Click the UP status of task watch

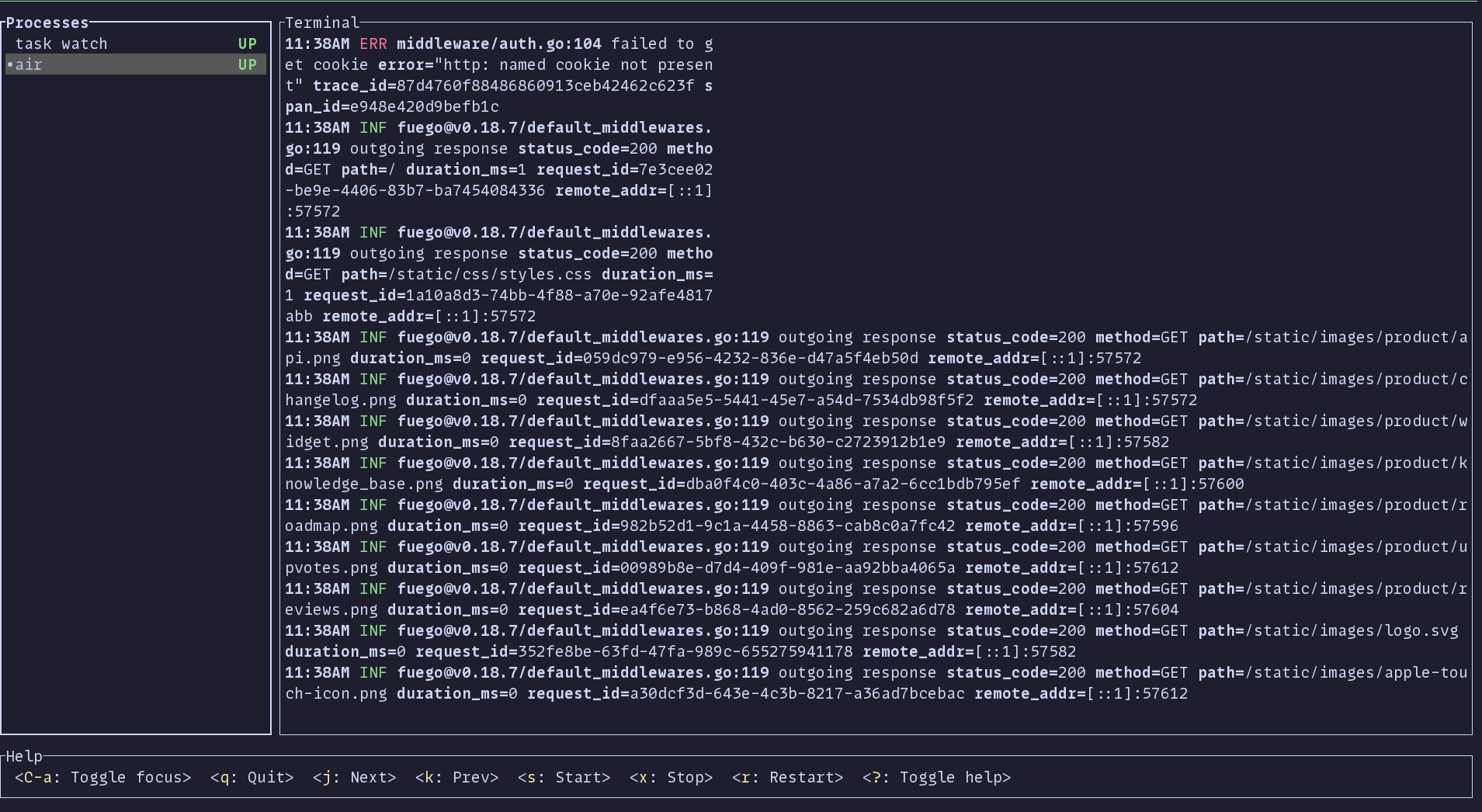(x=247, y=44)
